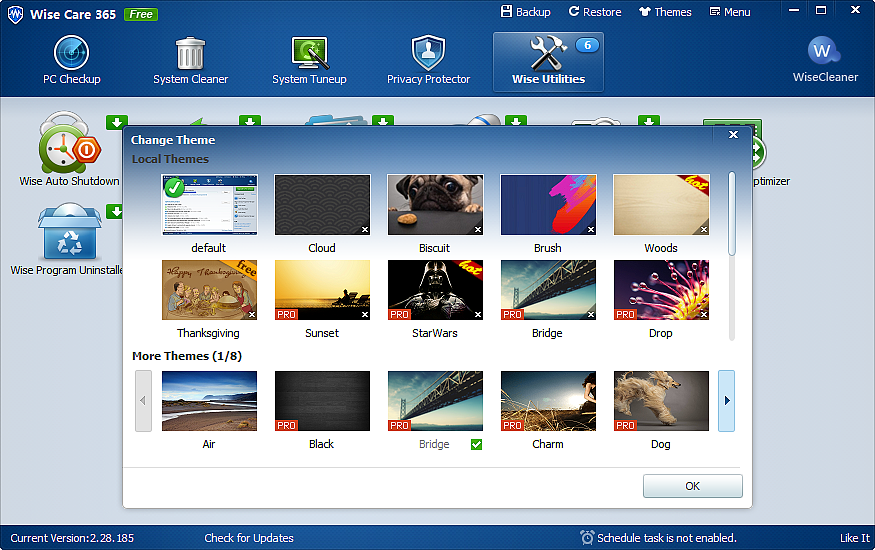Select the local Bridge theme thumbnail
The height and width of the screenshot is (550, 875).
[x=548, y=290]
